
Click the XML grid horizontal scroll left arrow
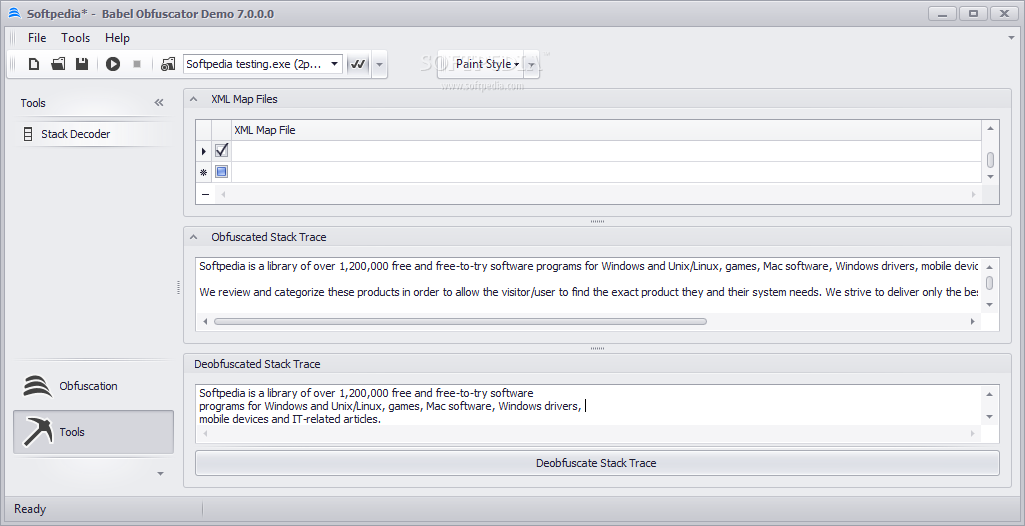click(x=222, y=194)
